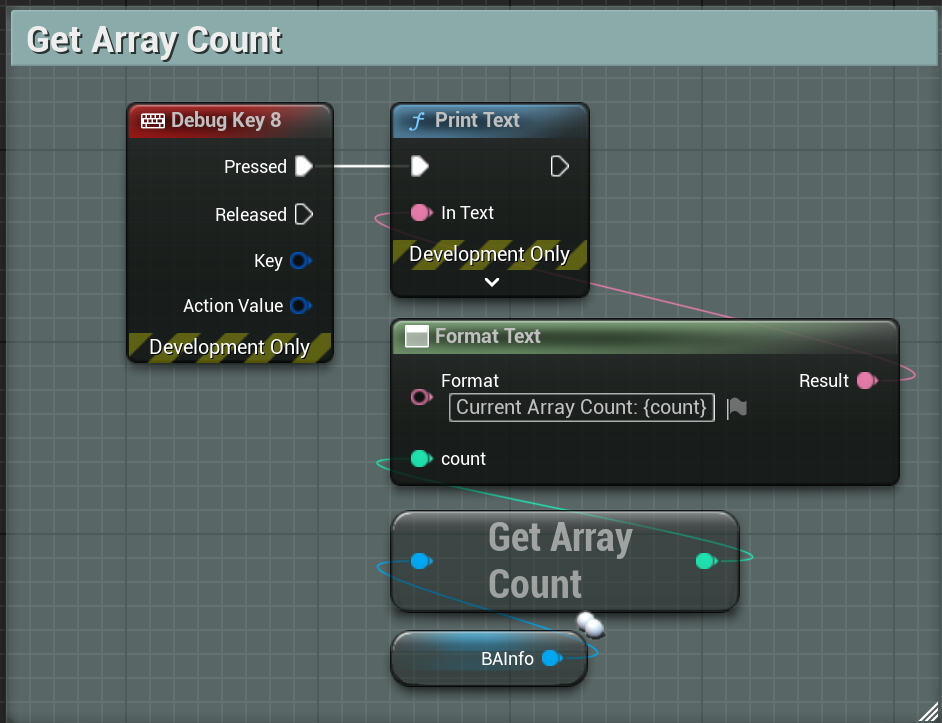Viewport: 942px width, 723px height.
Task: Edit the Current Array Count format field
Action: [x=582, y=407]
